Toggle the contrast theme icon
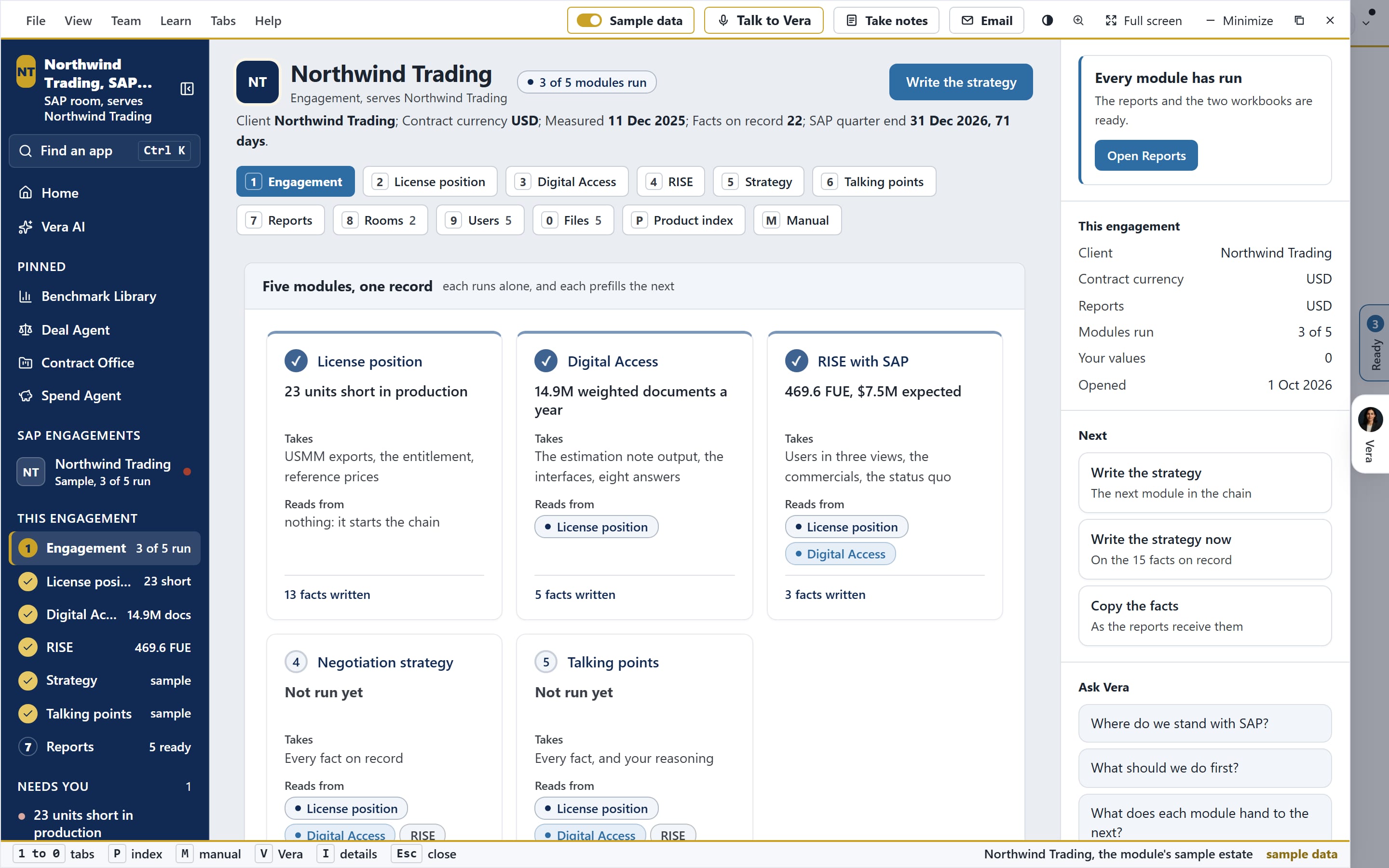Screen dimensions: 1389x868 click(x=1047, y=21)
